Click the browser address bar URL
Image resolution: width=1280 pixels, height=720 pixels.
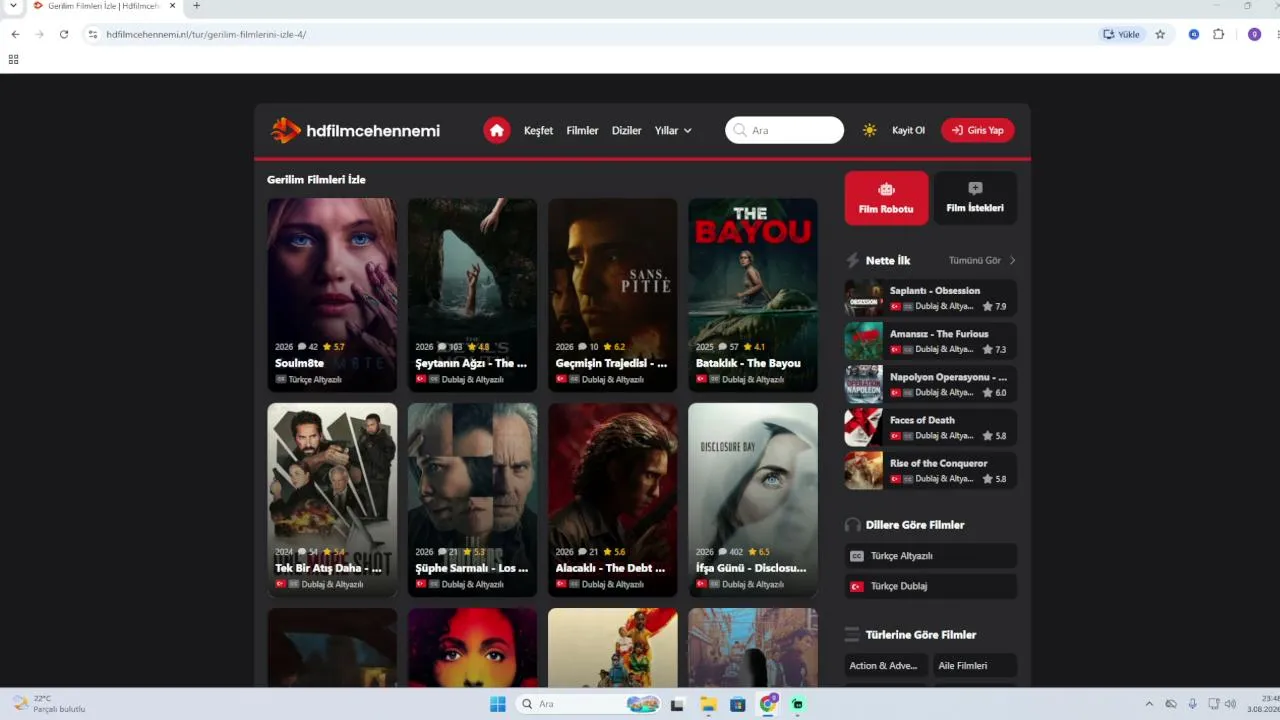pos(206,34)
